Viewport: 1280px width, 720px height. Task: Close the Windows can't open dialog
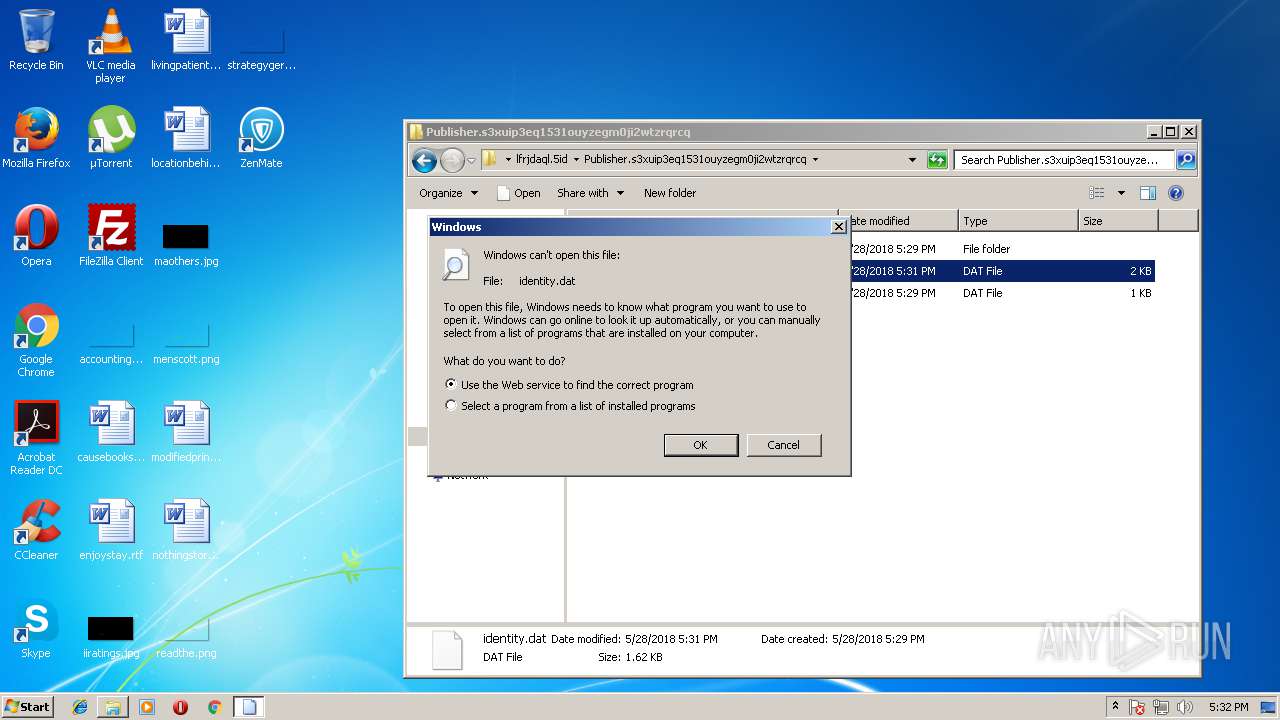pyautogui.click(x=839, y=227)
